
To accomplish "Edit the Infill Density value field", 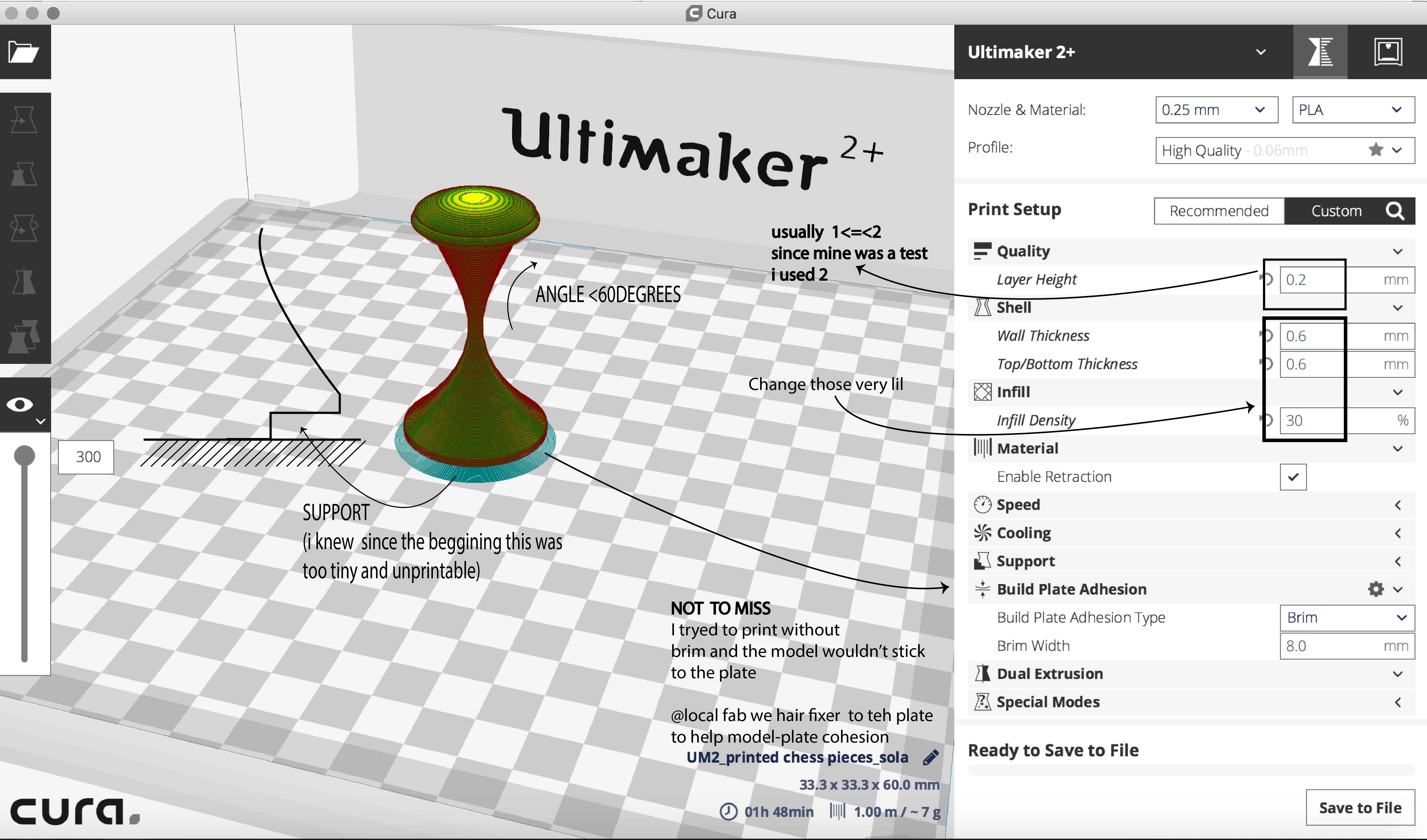I will click(x=1347, y=421).
